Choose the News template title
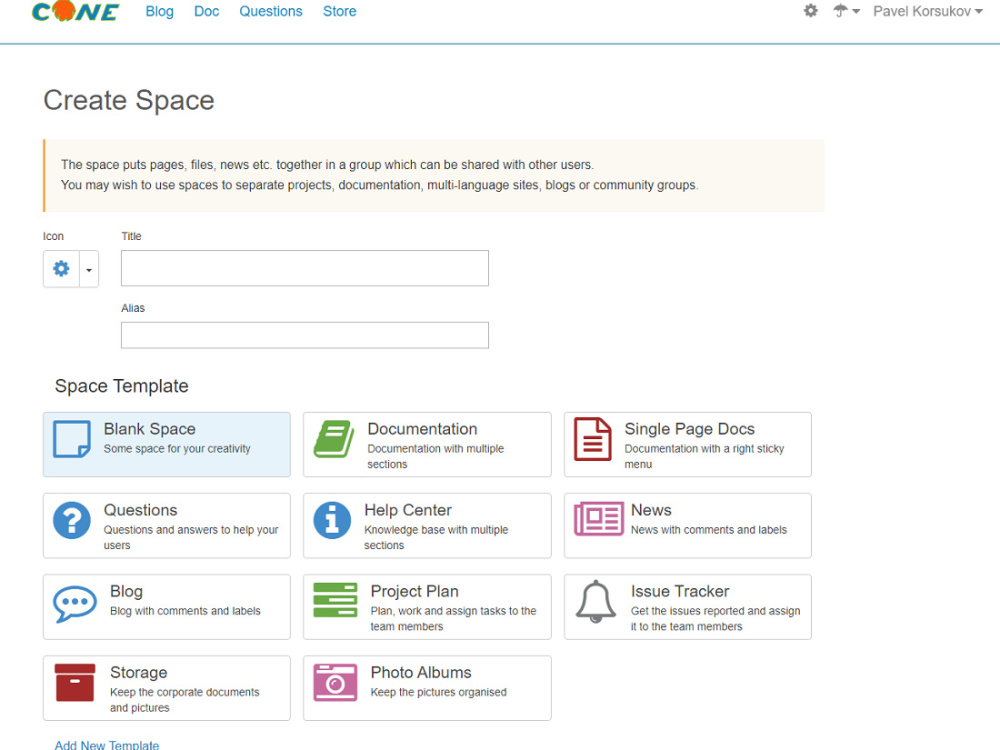The image size is (1000, 750). (x=651, y=510)
